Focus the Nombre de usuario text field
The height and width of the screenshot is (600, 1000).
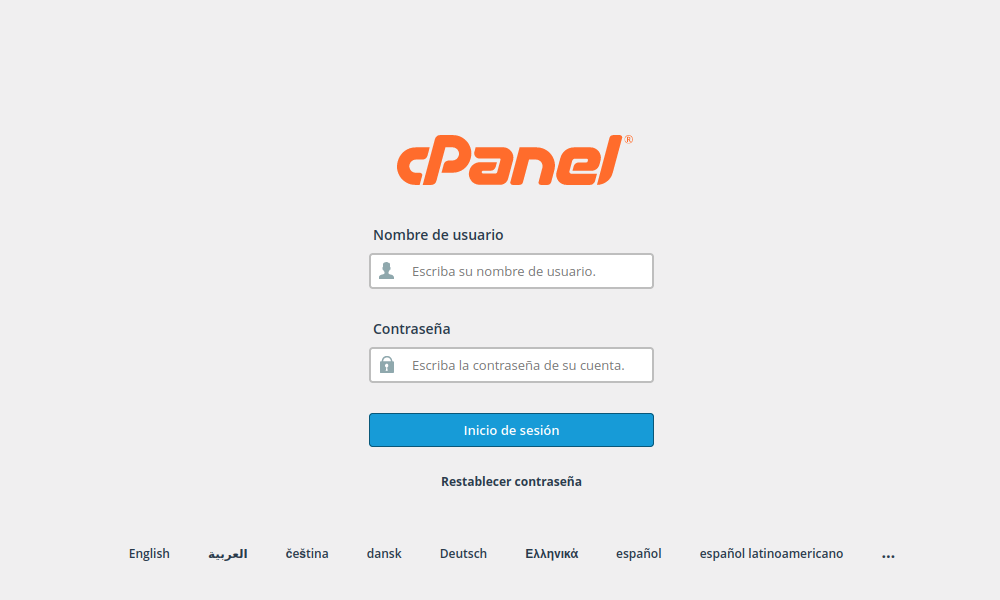click(x=511, y=271)
